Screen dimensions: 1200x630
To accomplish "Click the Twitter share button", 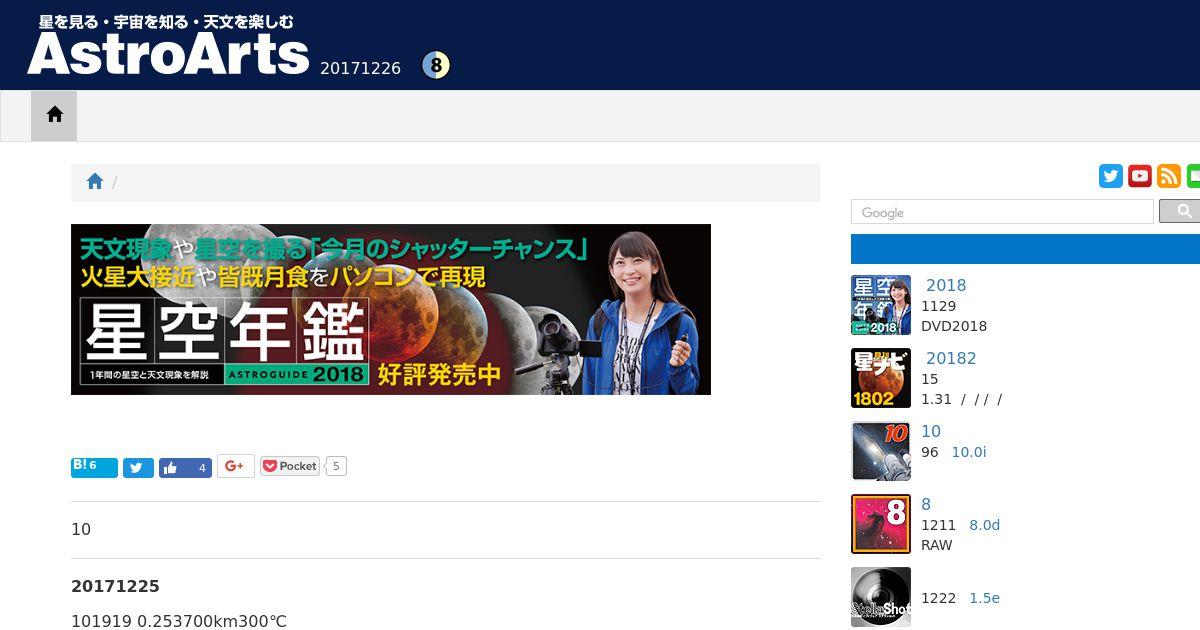I will point(138,467).
